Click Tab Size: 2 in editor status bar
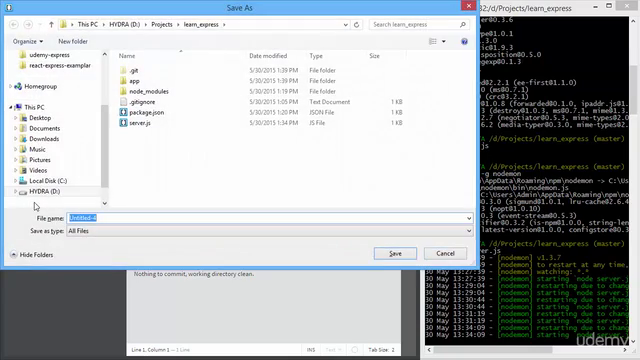 click(381, 350)
